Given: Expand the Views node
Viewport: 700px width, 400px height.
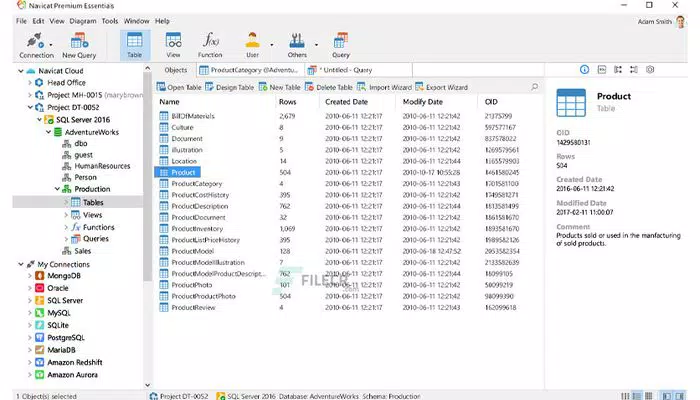Looking at the screenshot, I should click(66, 215).
